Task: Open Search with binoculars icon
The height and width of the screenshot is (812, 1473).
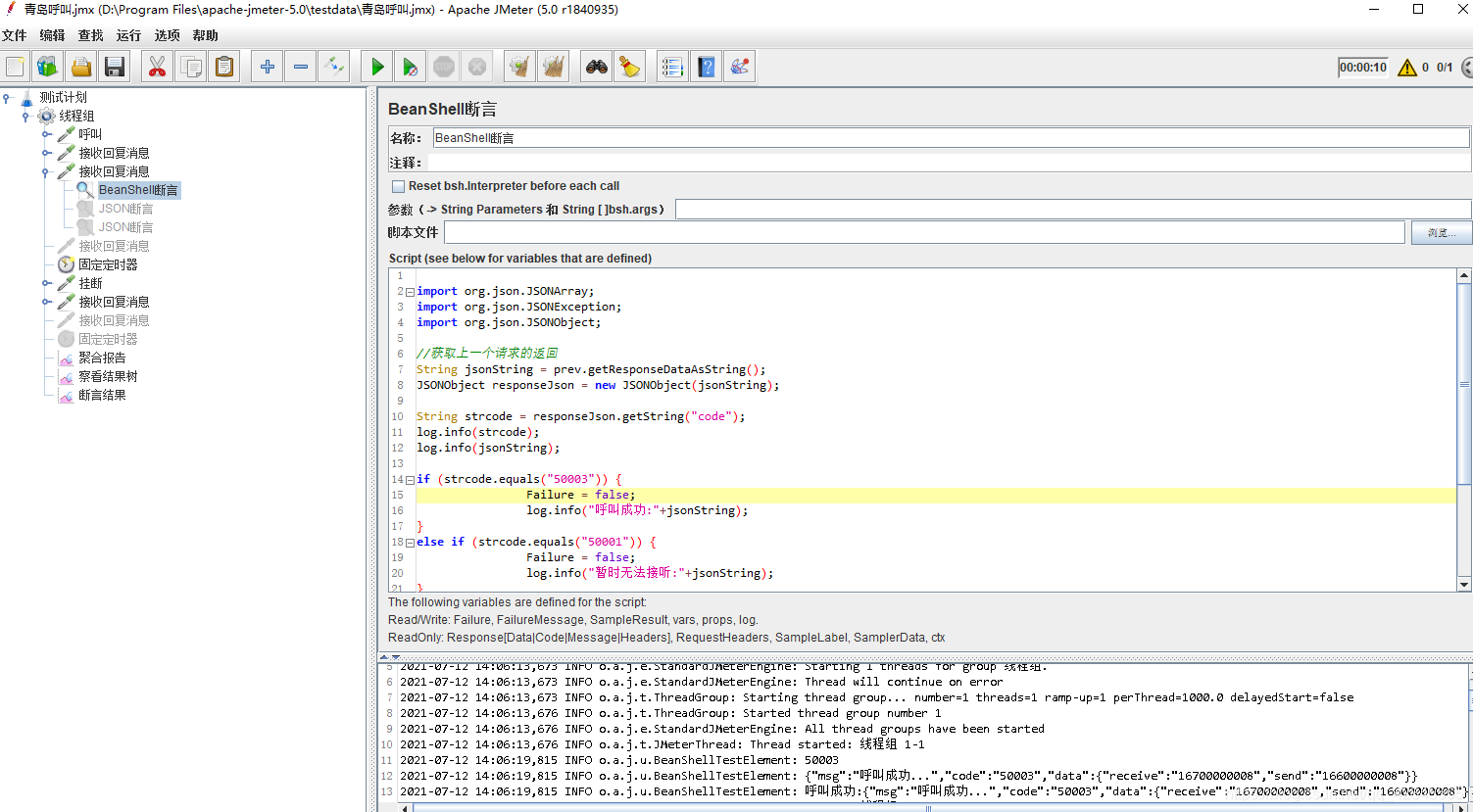Action: point(596,67)
